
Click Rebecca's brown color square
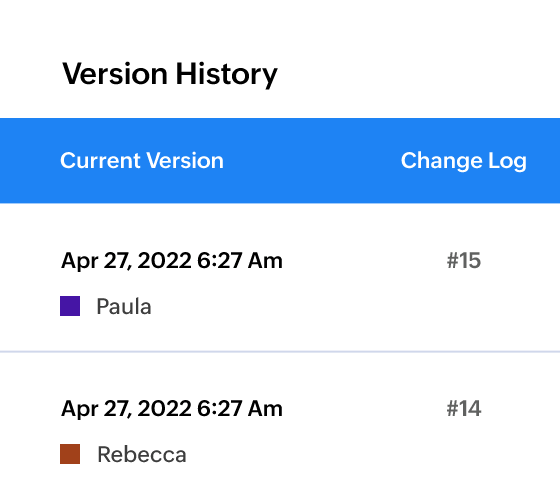click(70, 454)
